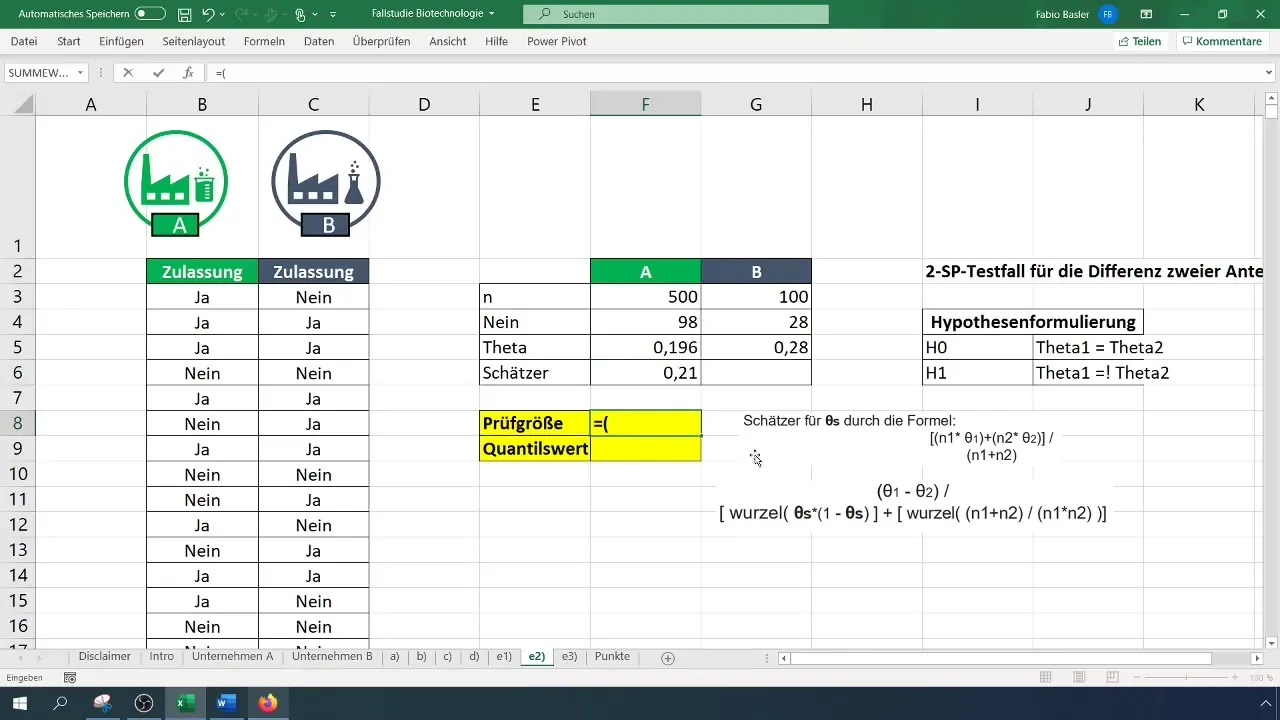This screenshot has height=720, width=1280.
Task: Switch to Page Break Preview icon
Action: pos(1111,677)
